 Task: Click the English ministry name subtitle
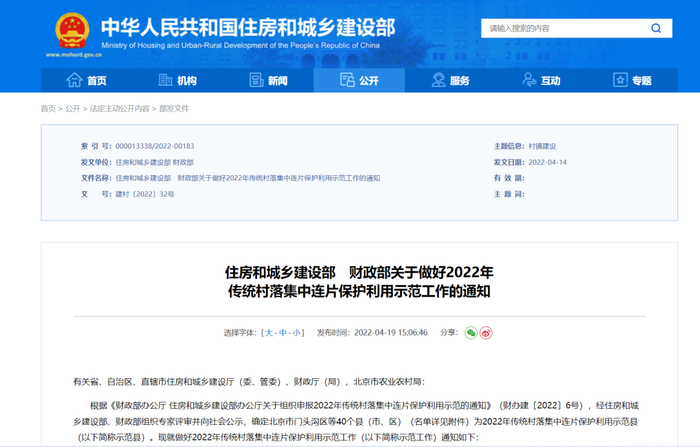pos(241,45)
